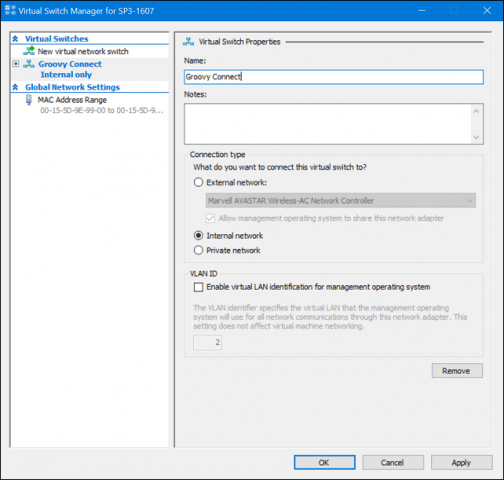This screenshot has width=504, height=480.
Task: Click the Virtual Switch Properties header icon
Action: (188, 42)
